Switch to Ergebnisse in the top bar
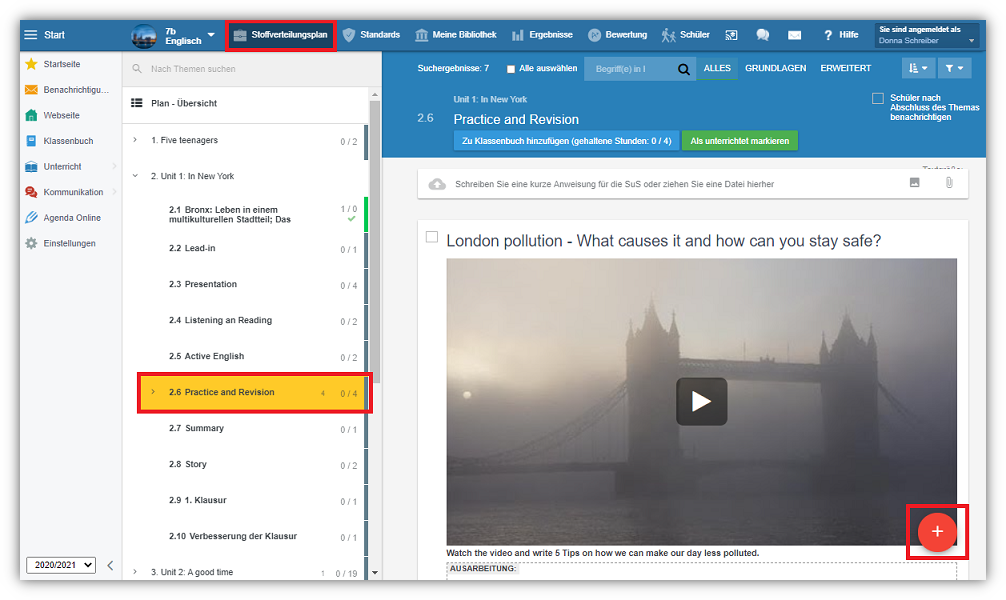Image resolution: width=1006 pixels, height=600 pixels. coord(542,35)
